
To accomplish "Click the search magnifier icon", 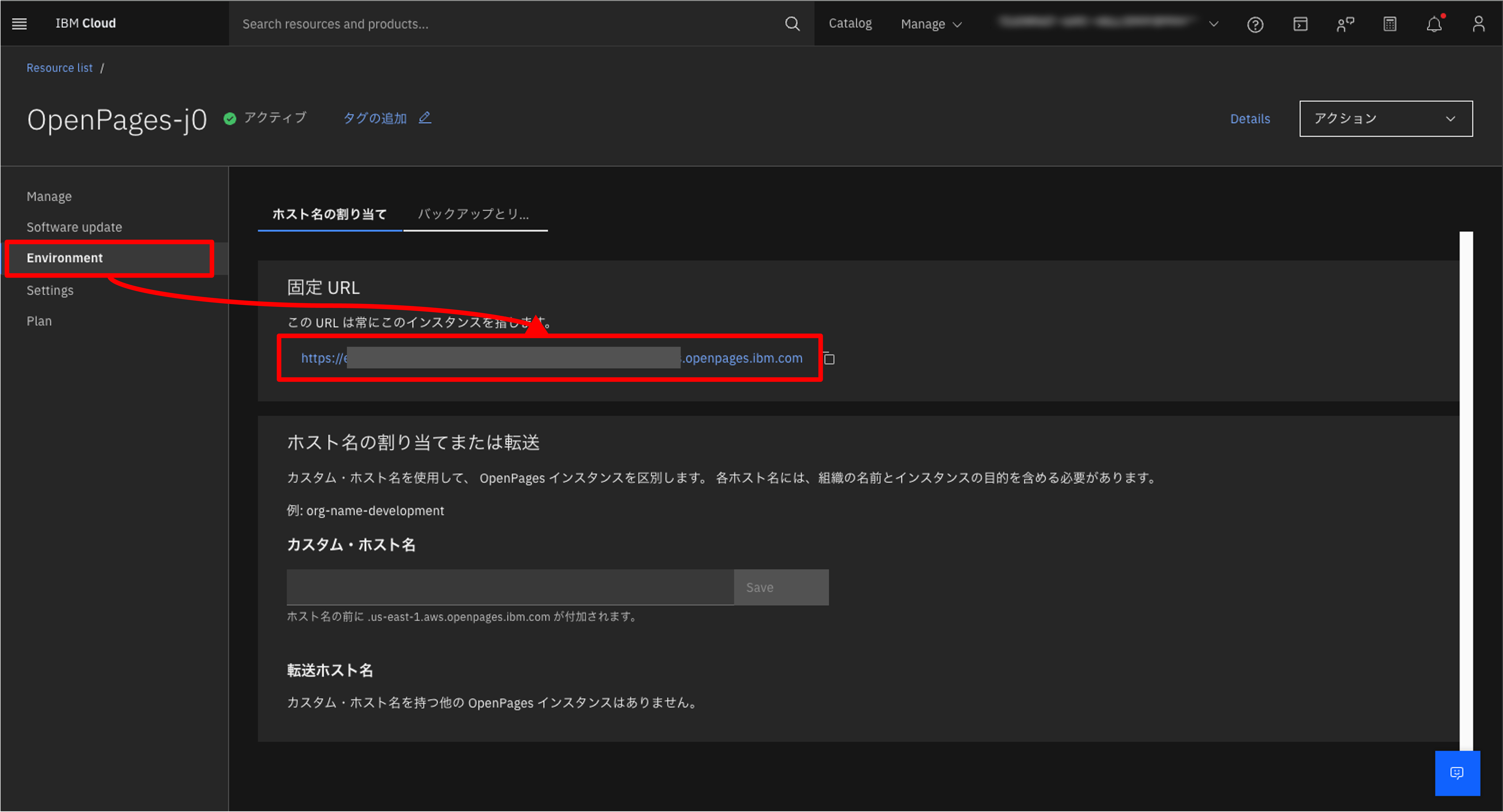I will click(x=792, y=23).
